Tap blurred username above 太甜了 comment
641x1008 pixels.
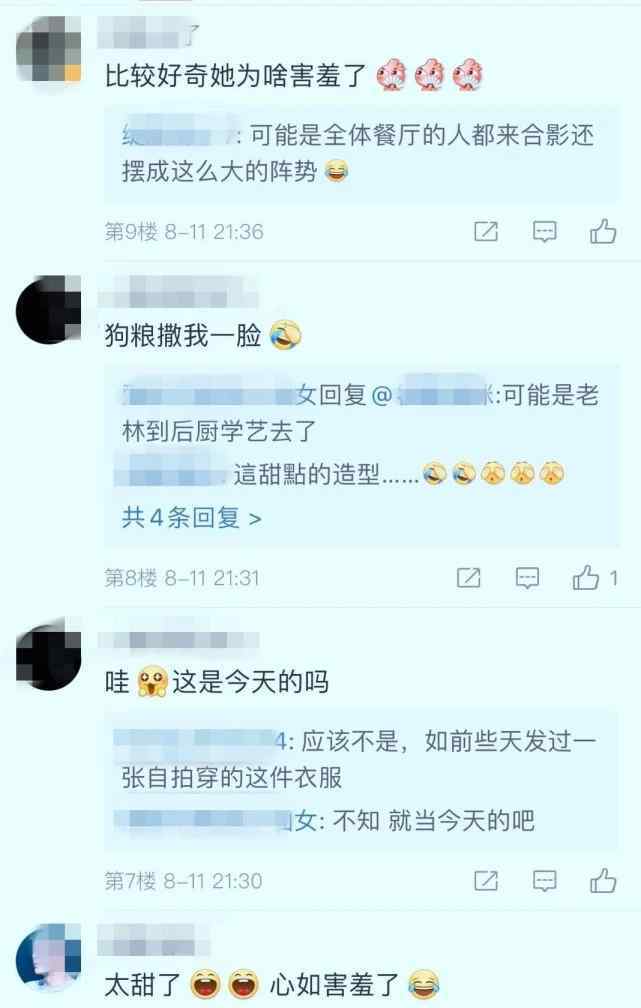pyautogui.click(x=155, y=939)
